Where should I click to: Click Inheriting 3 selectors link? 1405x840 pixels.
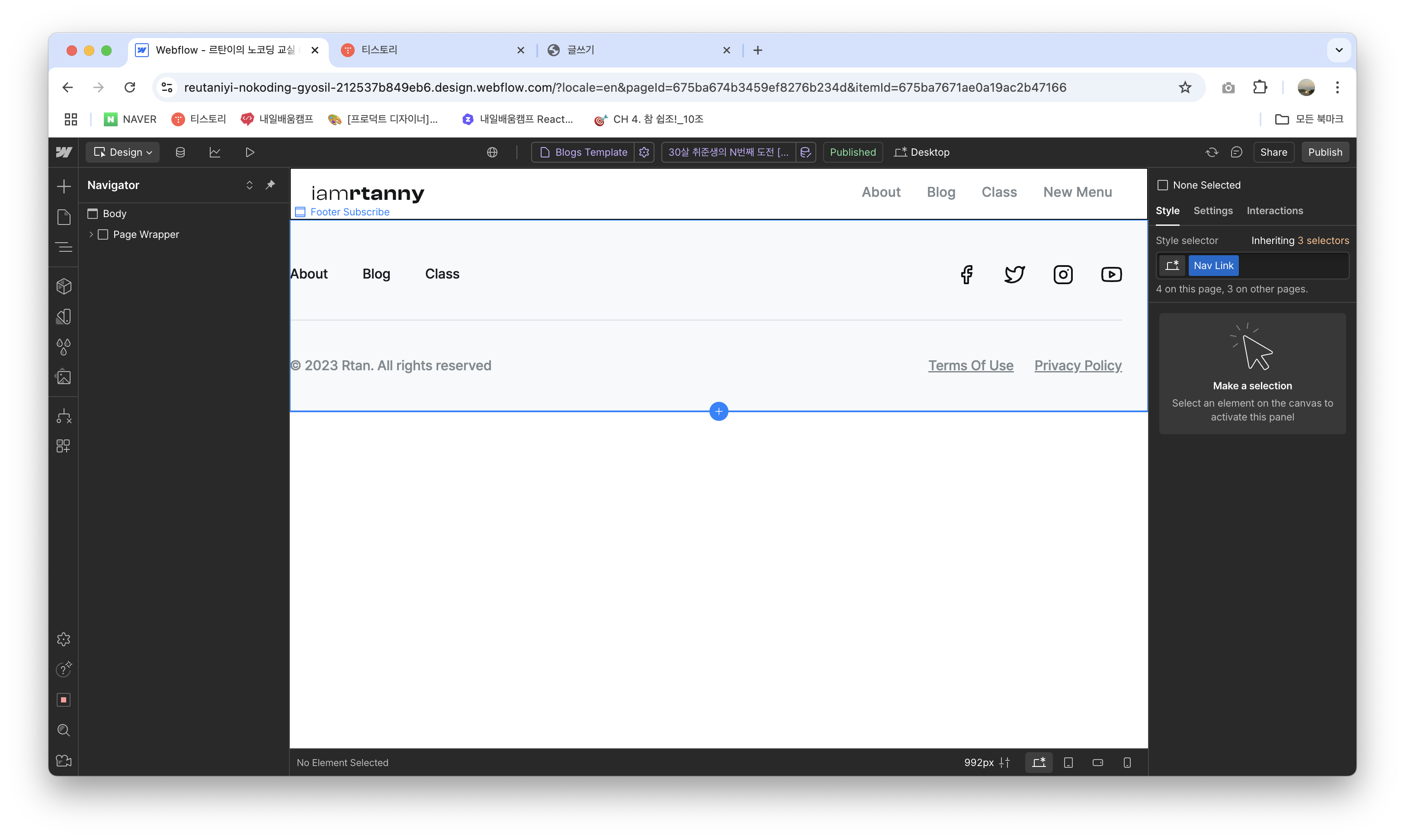pyautogui.click(x=1300, y=240)
